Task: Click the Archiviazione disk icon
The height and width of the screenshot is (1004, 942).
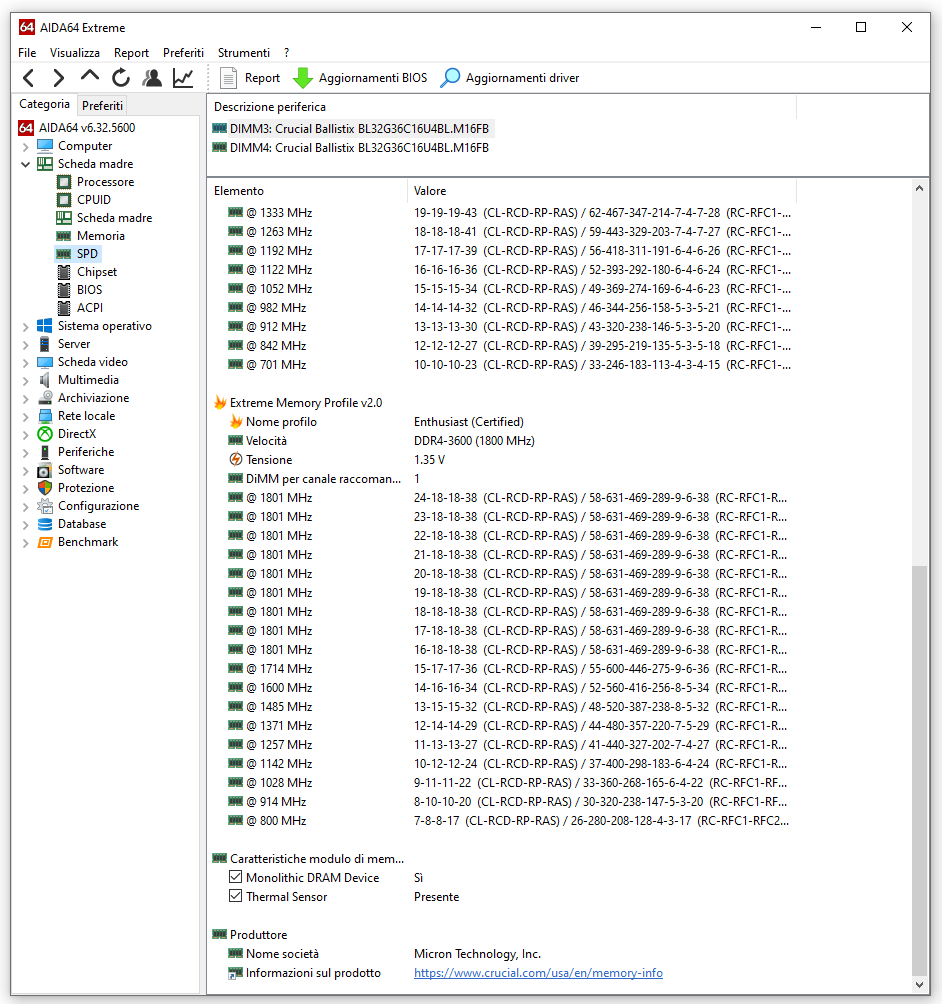Action: [x=45, y=398]
